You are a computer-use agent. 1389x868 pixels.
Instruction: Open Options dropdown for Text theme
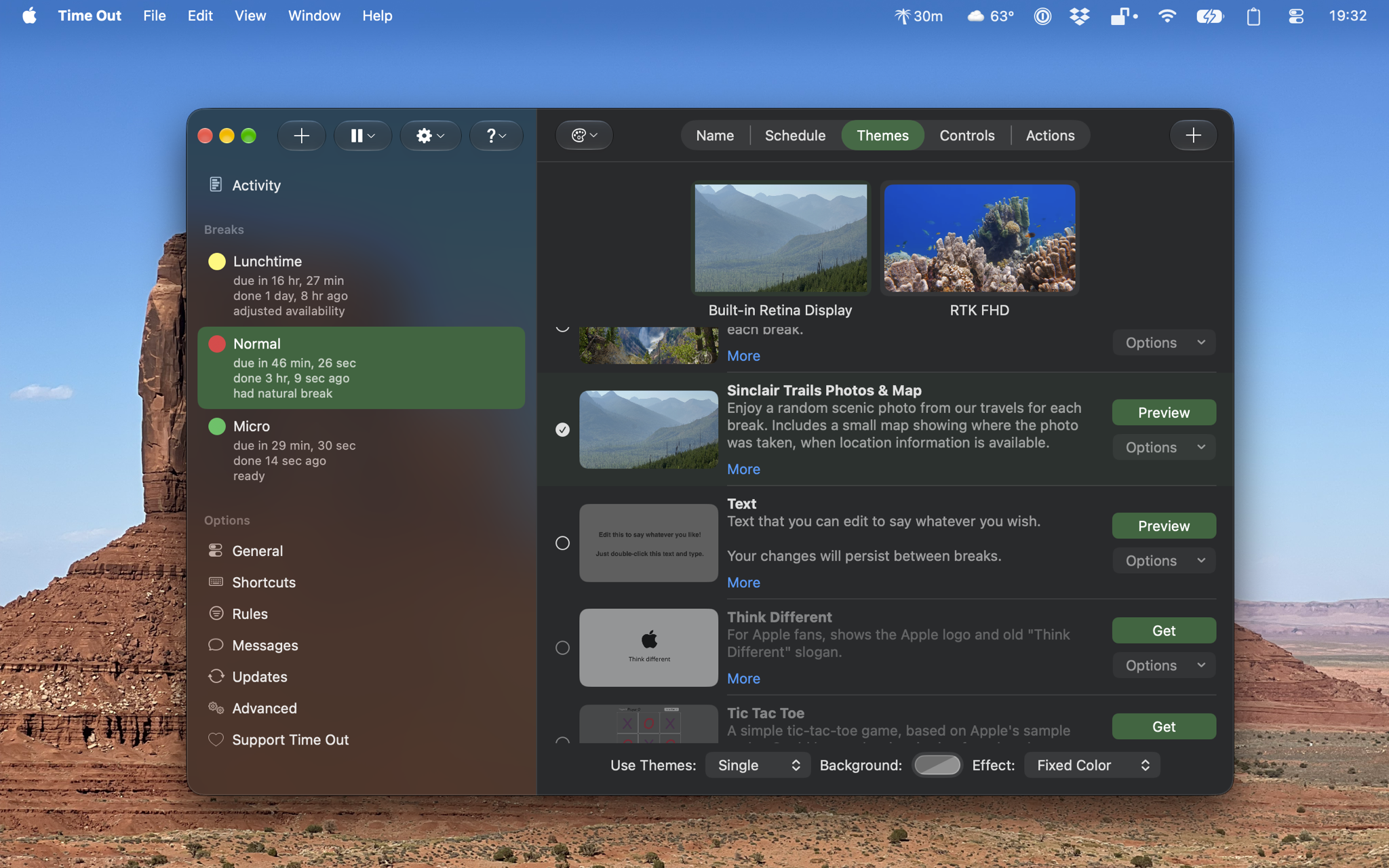[1164, 561]
